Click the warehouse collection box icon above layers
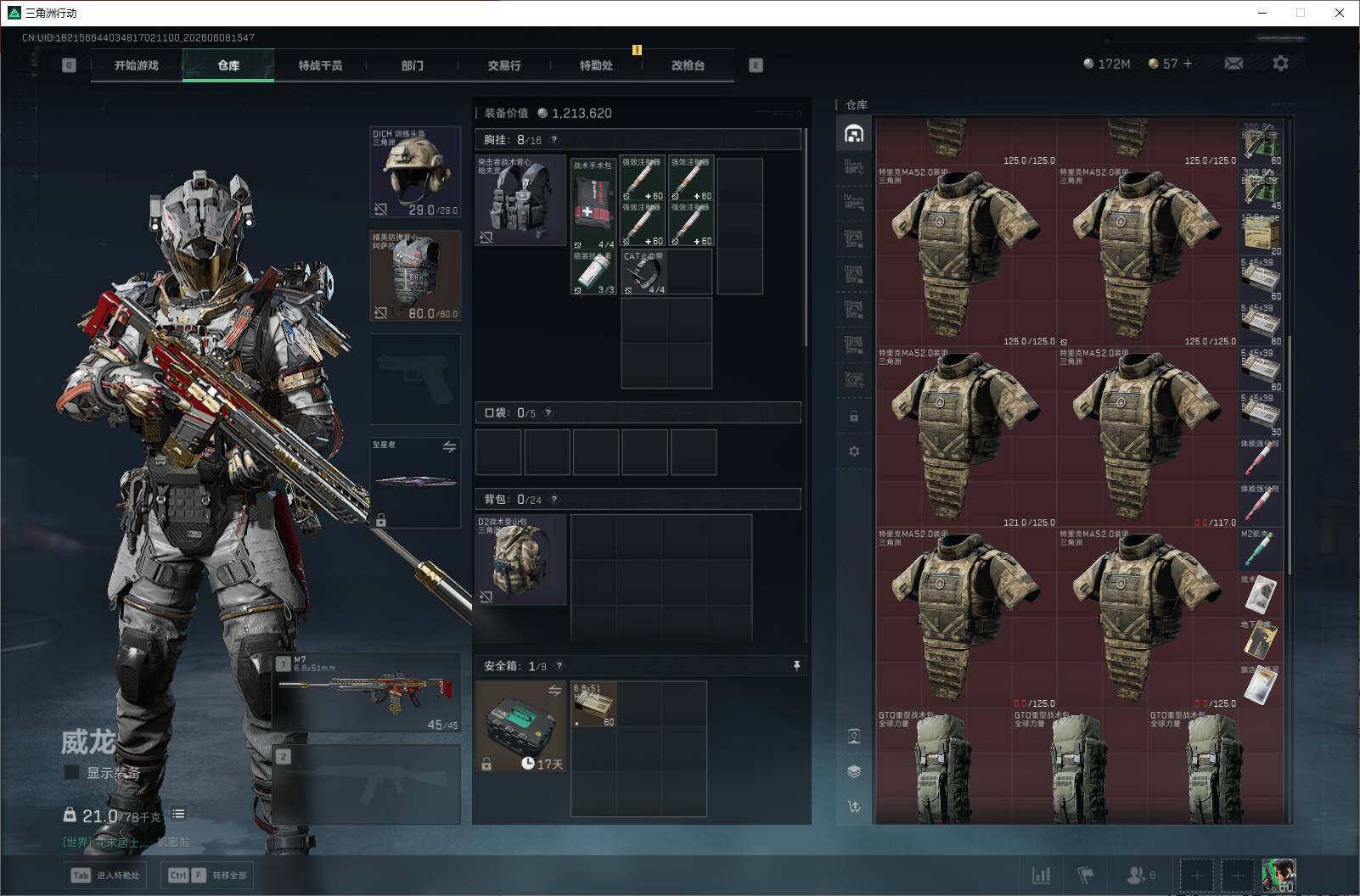This screenshot has height=896, width=1360. (854, 736)
